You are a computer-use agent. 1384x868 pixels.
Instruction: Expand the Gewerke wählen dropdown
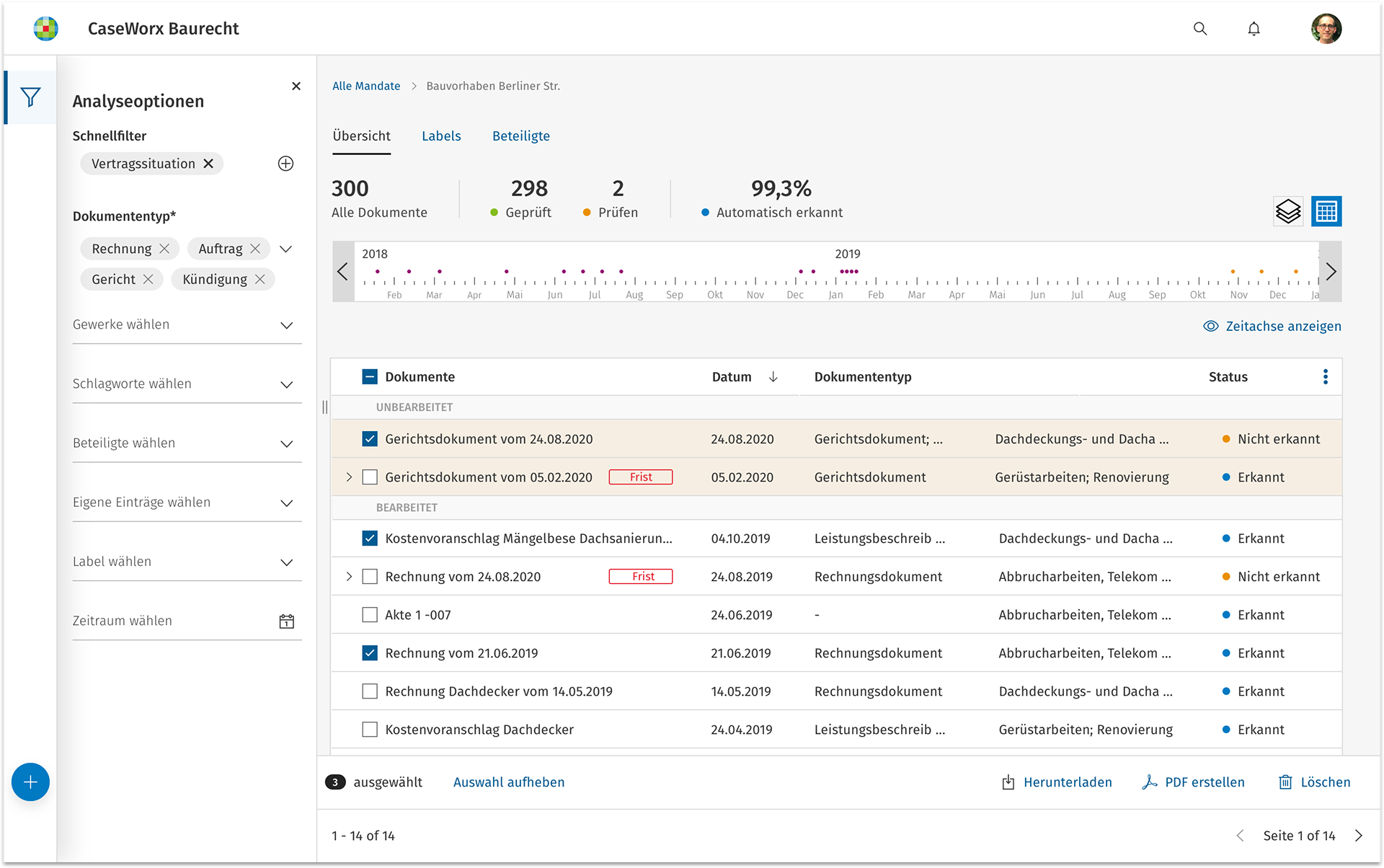[x=286, y=325]
